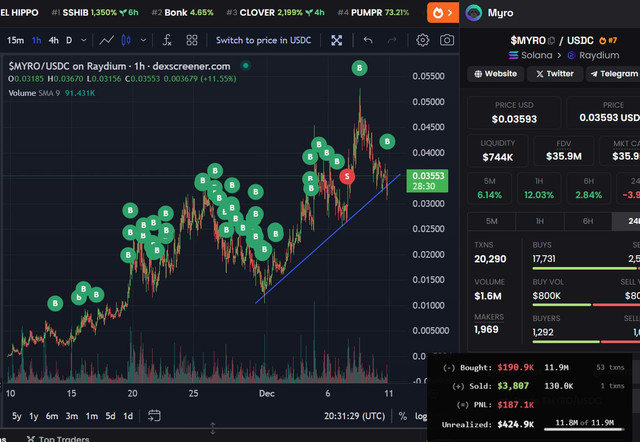Select the 6H stats tab
Viewport: 640px width, 442px height.
(588, 221)
